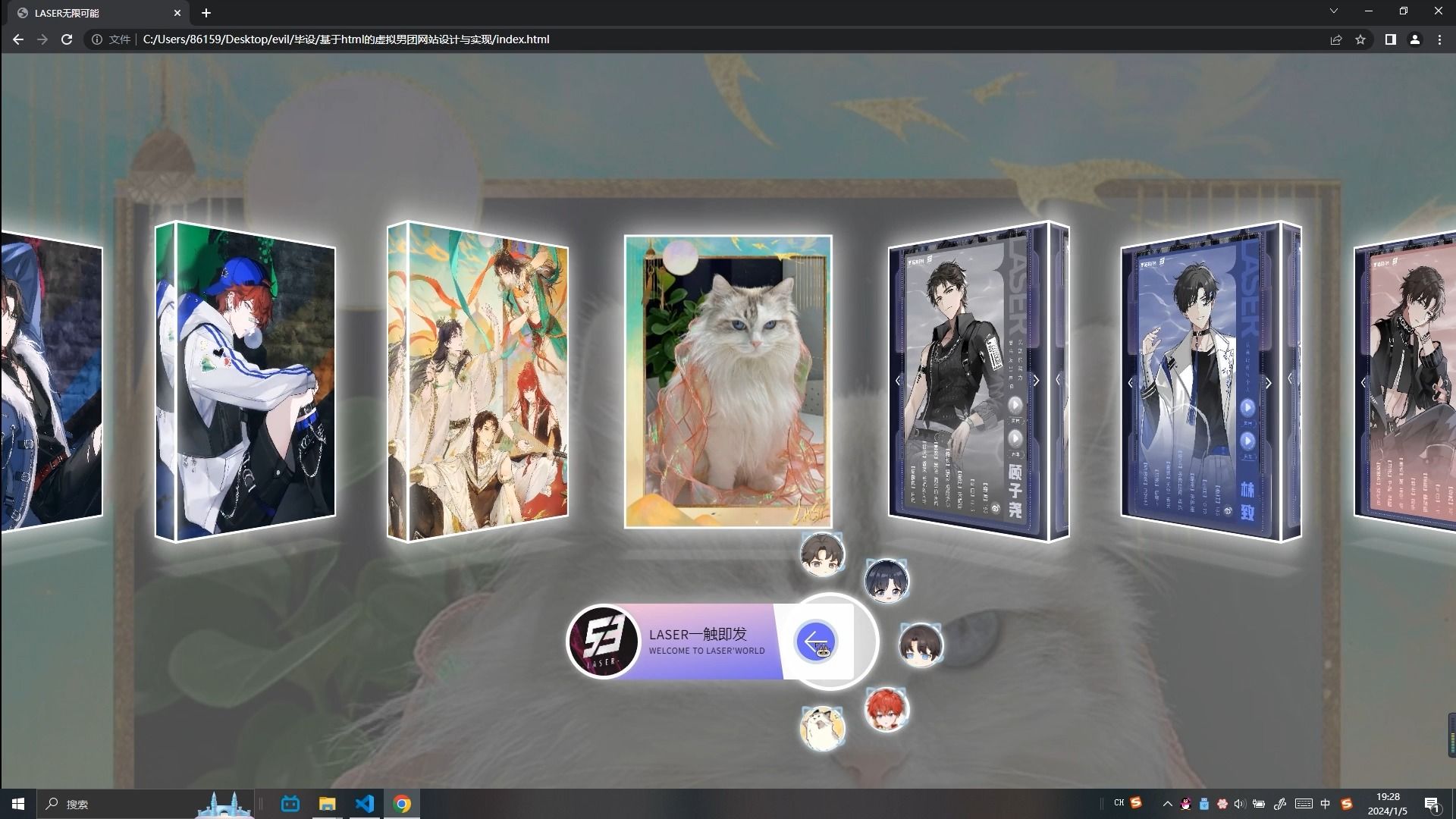
Task: Click next arrow on the 顾子尧 card
Action: [1036, 381]
